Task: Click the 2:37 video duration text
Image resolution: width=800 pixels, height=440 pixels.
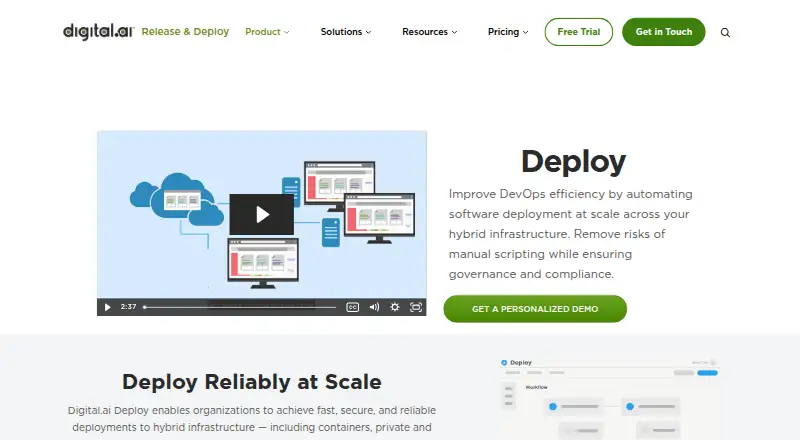Action: point(128,307)
